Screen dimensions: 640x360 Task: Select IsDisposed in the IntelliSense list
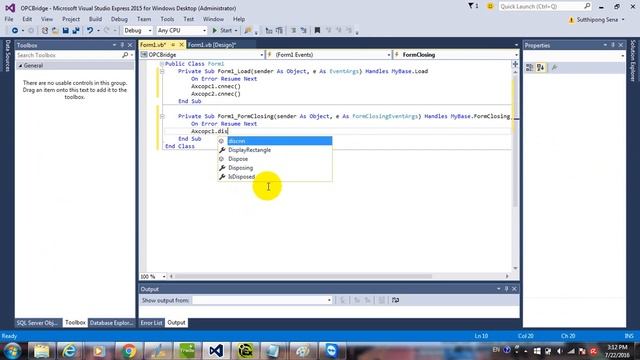click(275, 177)
